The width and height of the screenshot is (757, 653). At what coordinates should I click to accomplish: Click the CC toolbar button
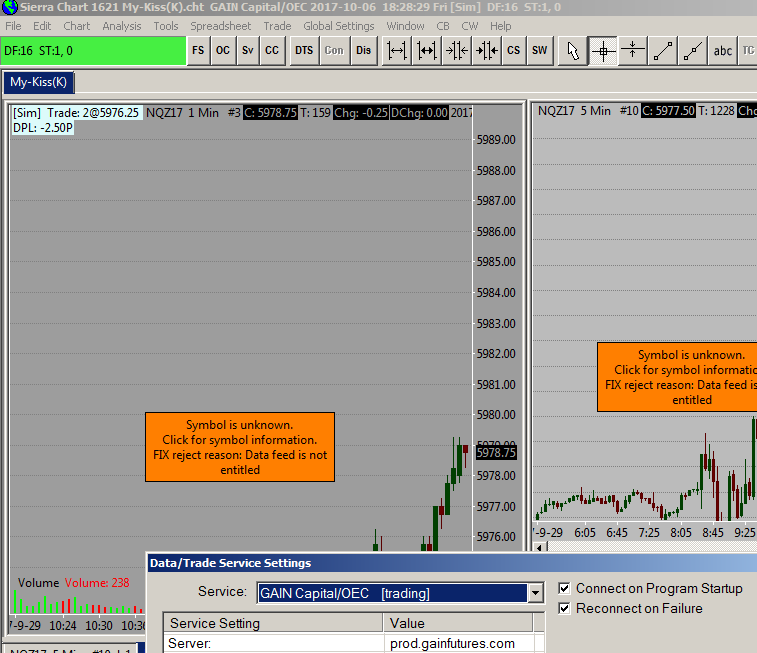pos(272,51)
